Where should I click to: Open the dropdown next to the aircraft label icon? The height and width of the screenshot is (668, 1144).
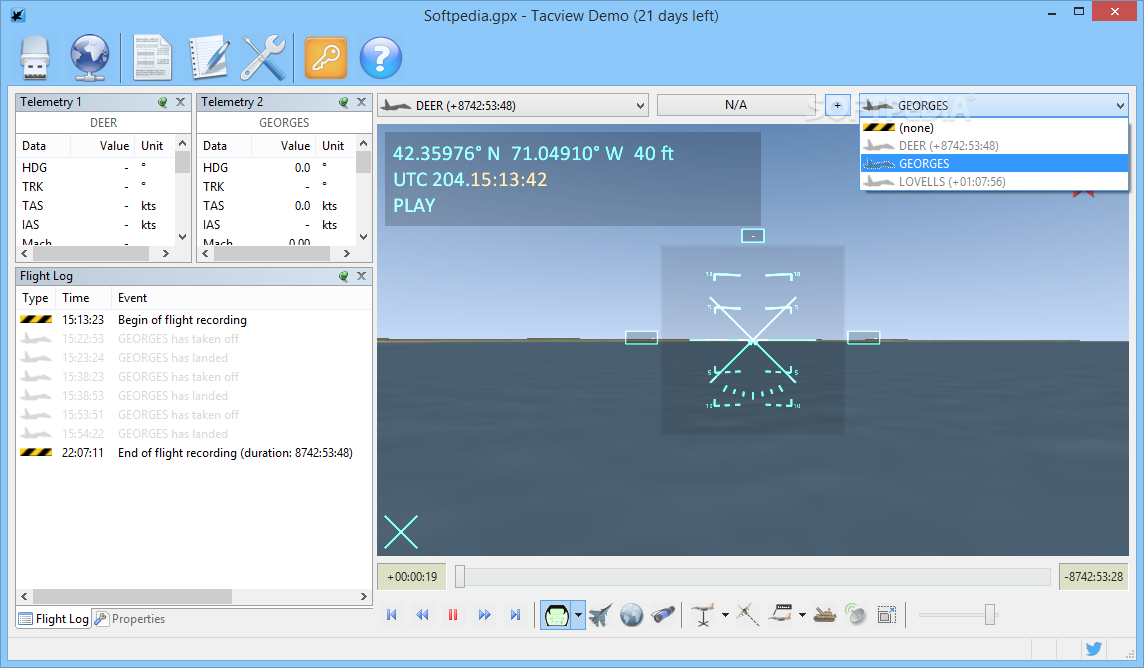click(803, 615)
